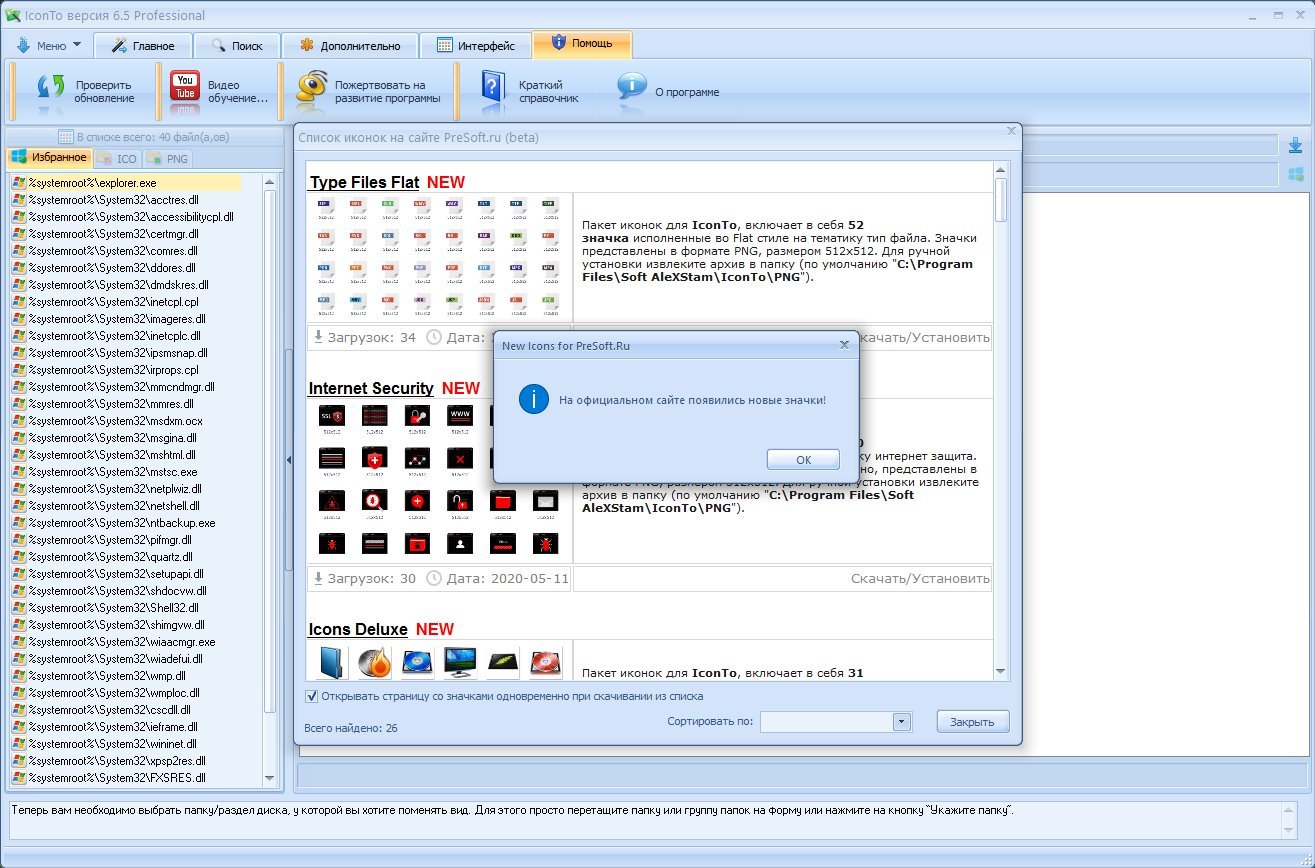Open the Сортировать по dropdown

coord(901,721)
